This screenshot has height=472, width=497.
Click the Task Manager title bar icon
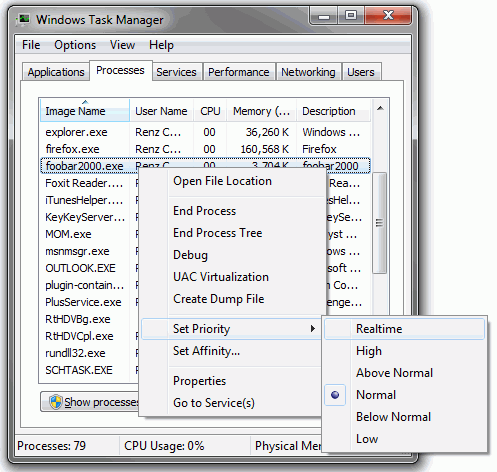(24, 19)
